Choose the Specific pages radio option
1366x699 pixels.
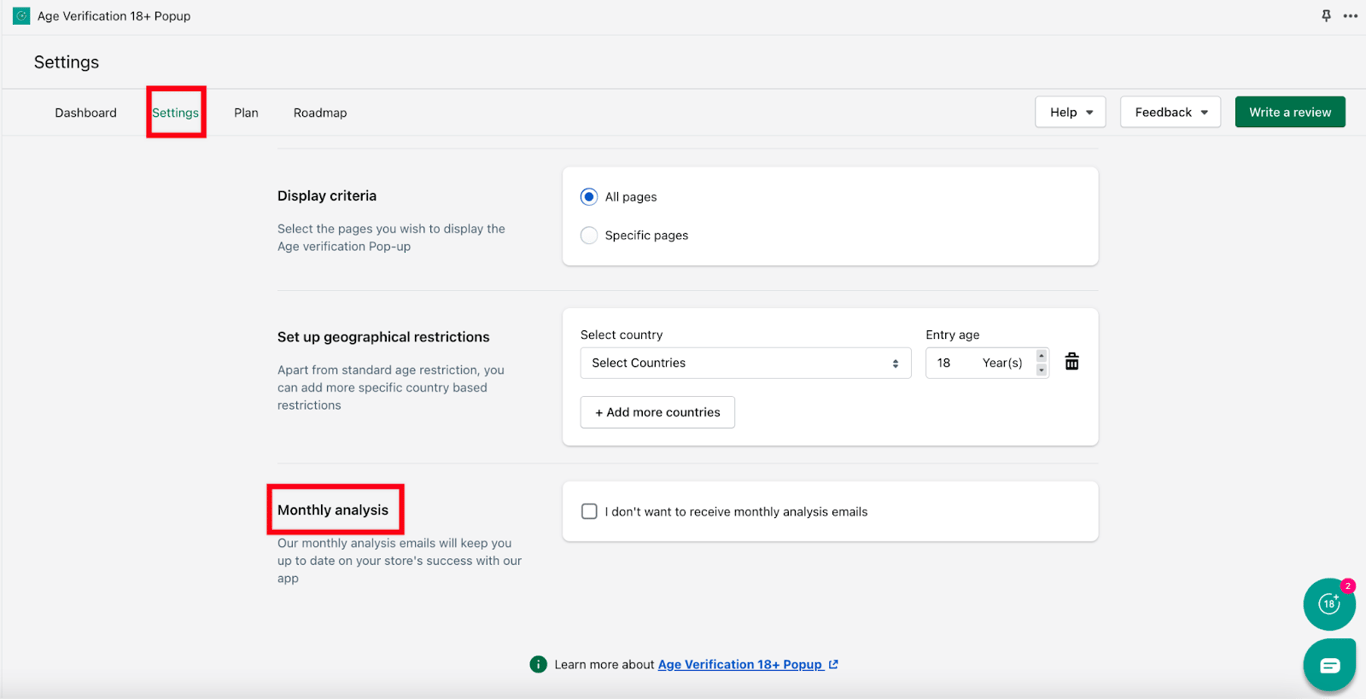[589, 235]
